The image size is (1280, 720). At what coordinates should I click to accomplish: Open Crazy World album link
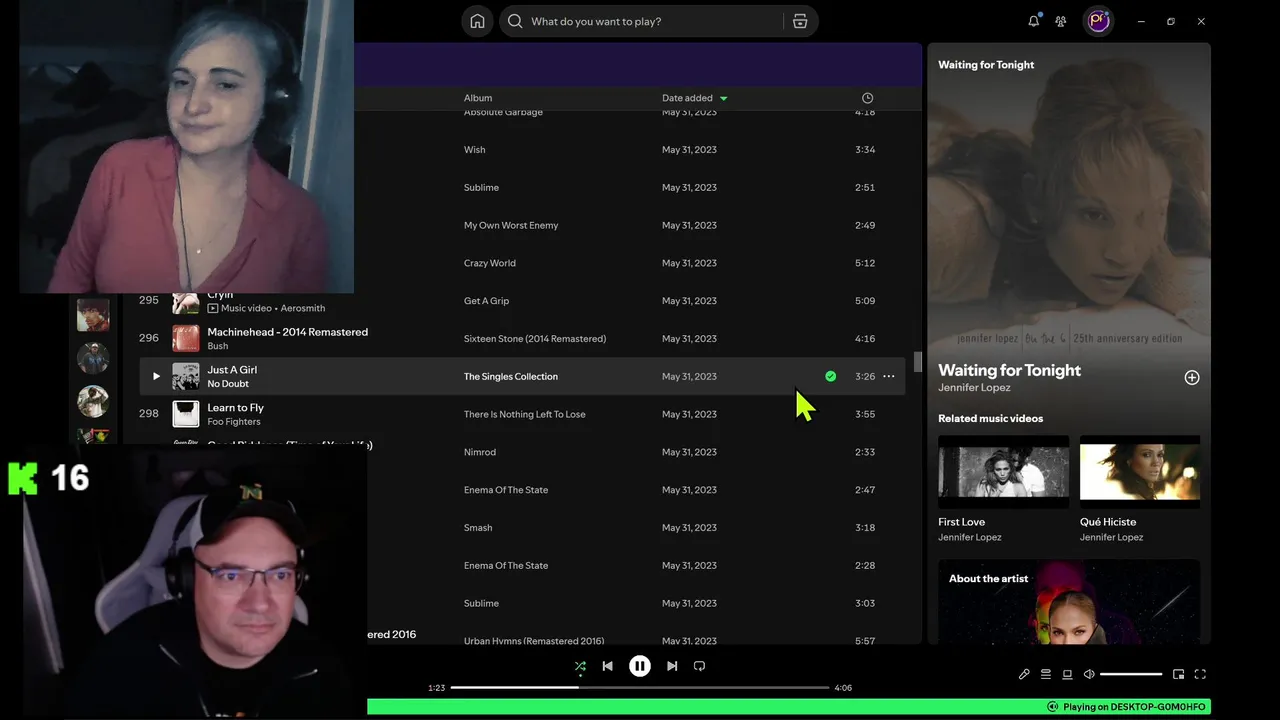[490, 263]
